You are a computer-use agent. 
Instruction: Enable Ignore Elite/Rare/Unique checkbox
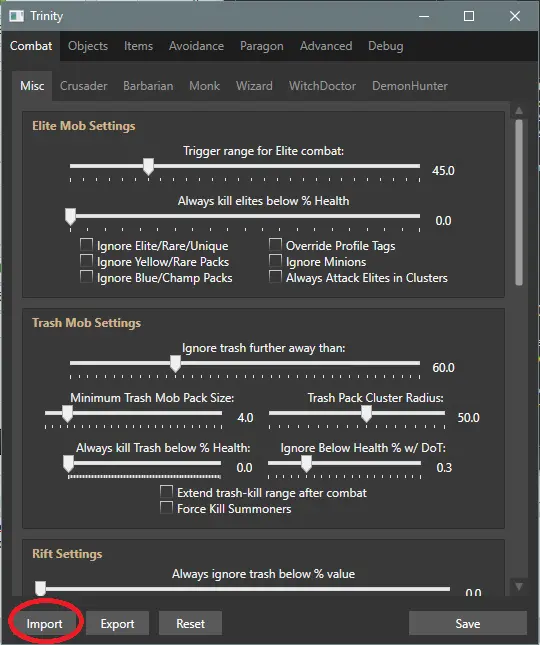tap(86, 245)
